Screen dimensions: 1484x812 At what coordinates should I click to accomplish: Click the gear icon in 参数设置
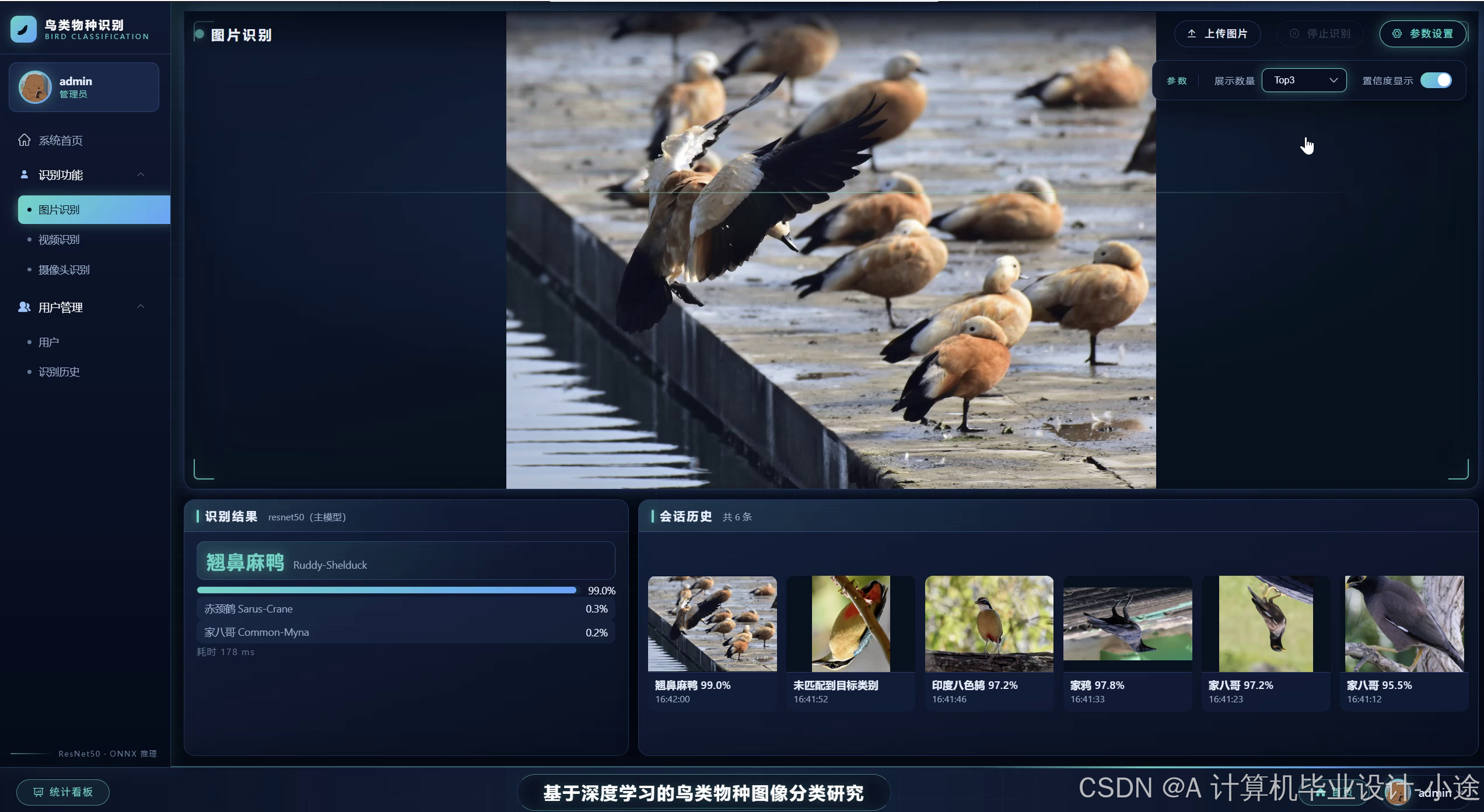[x=1397, y=34]
